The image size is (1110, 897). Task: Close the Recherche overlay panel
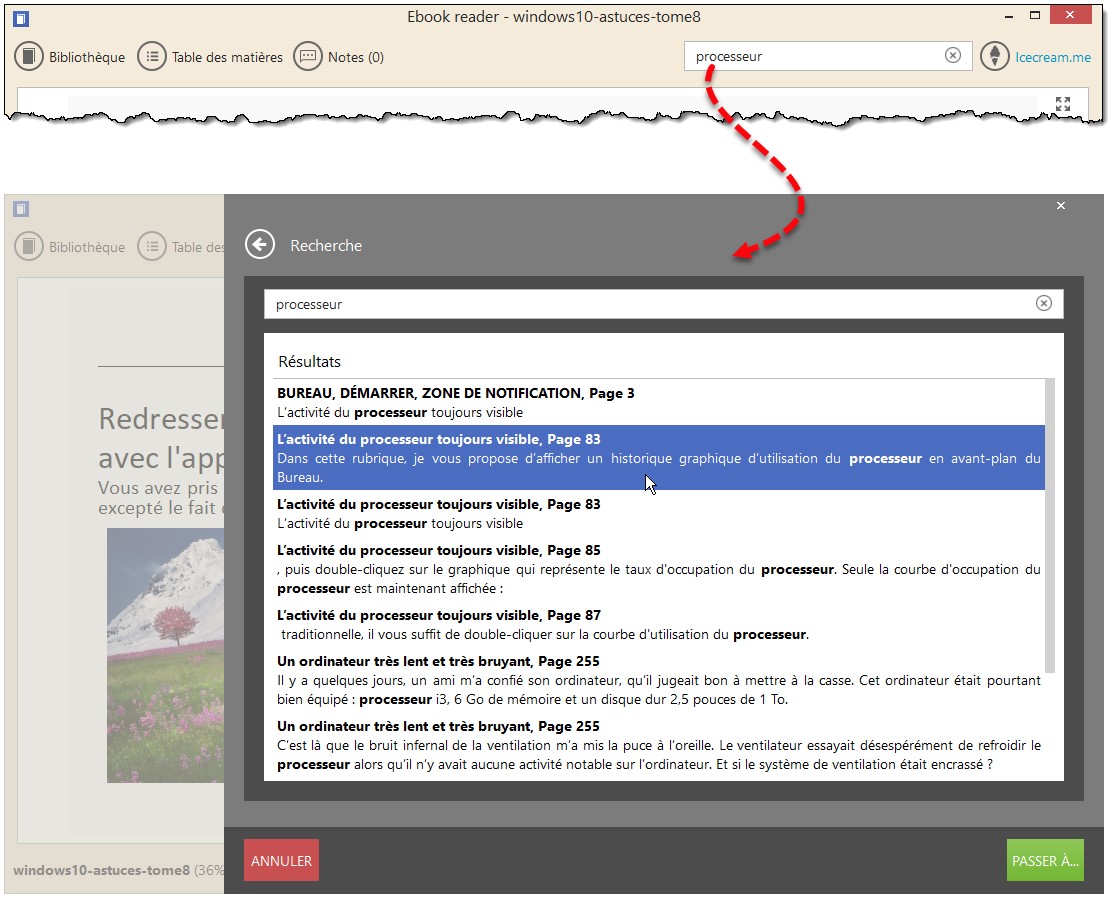point(1061,206)
